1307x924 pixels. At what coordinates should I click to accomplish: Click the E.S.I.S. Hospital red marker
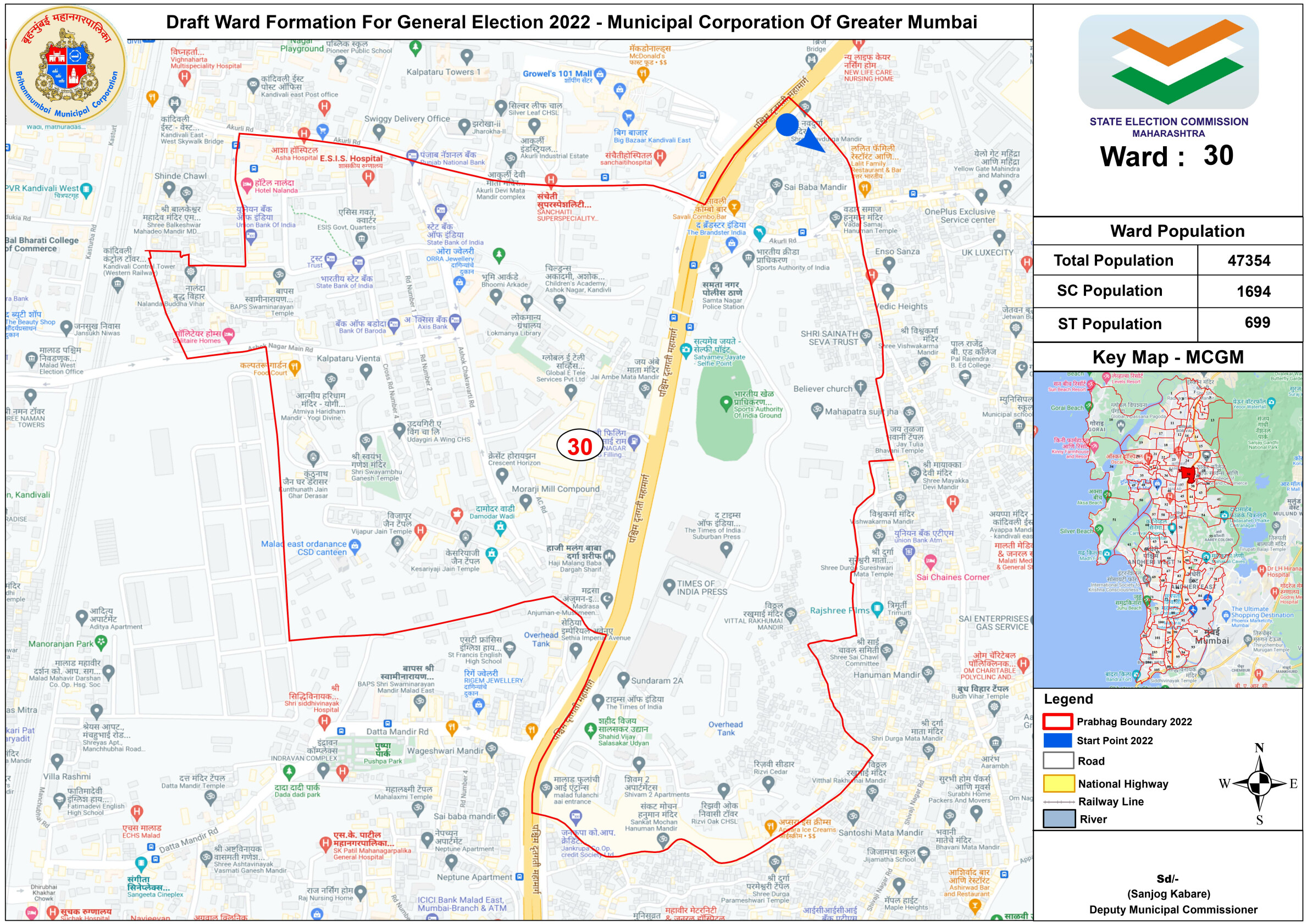click(368, 176)
